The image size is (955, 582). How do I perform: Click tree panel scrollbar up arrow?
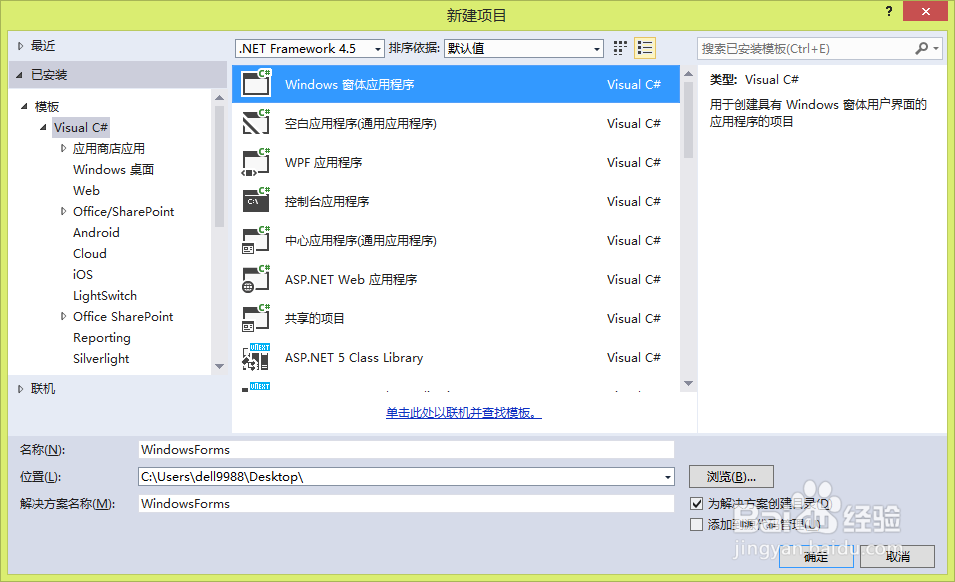219,98
